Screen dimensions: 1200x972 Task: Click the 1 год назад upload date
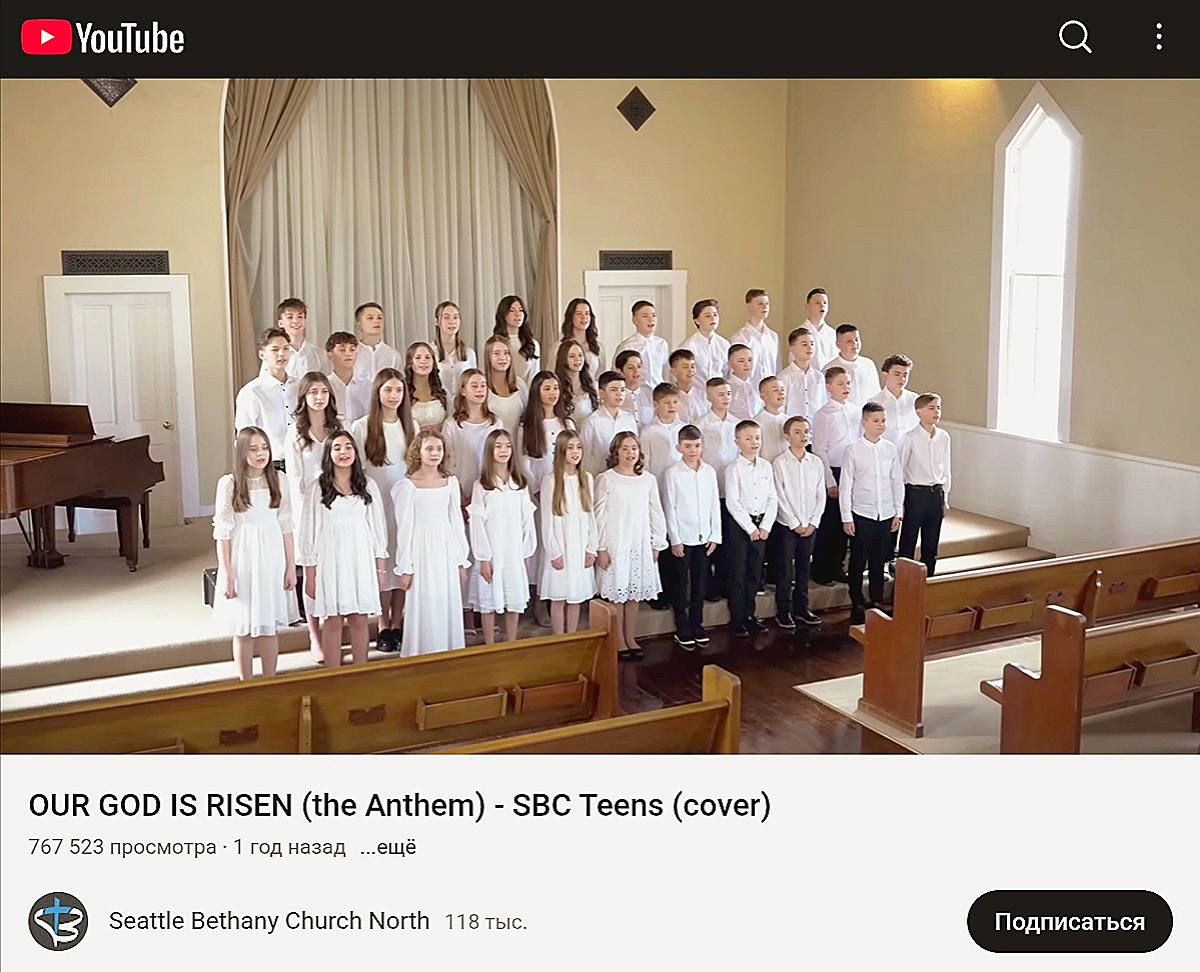(289, 848)
